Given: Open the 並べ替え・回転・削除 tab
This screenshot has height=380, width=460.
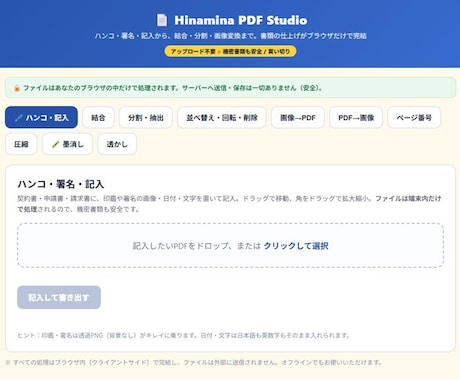Looking at the screenshot, I should click(222, 117).
